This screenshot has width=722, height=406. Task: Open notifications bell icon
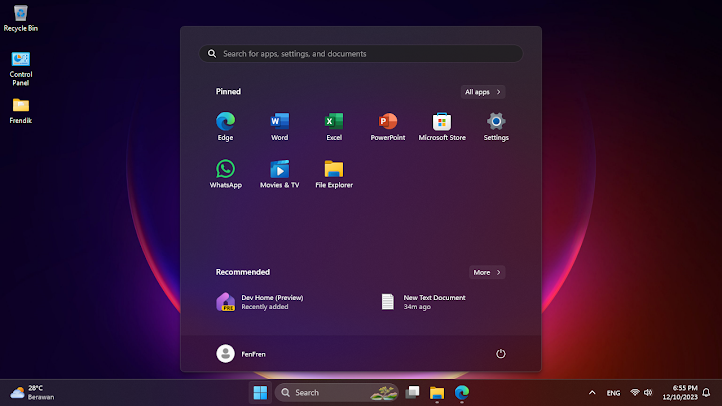pyautogui.click(x=706, y=393)
